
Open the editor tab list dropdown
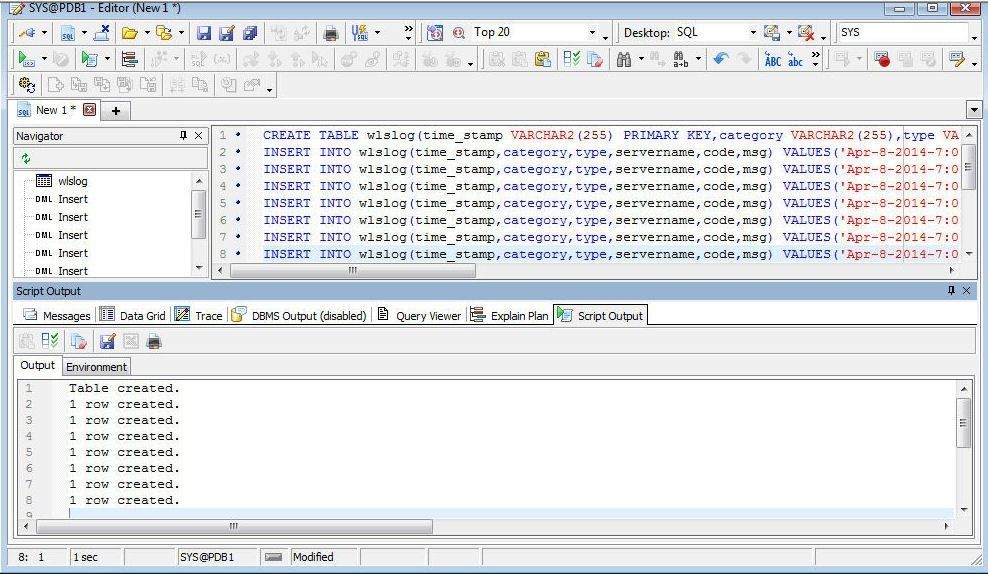[x=974, y=110]
